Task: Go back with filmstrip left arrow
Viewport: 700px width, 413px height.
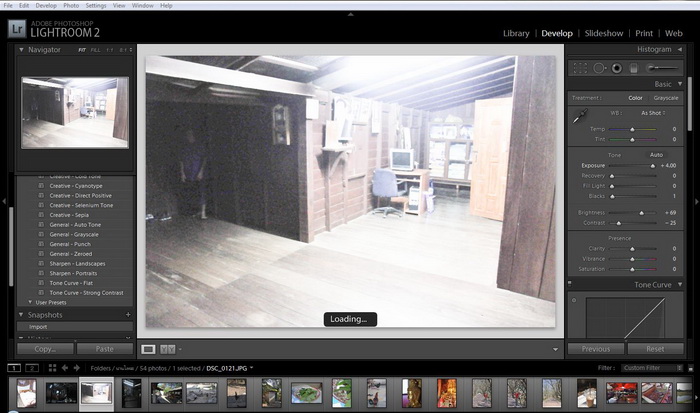Action: point(65,368)
